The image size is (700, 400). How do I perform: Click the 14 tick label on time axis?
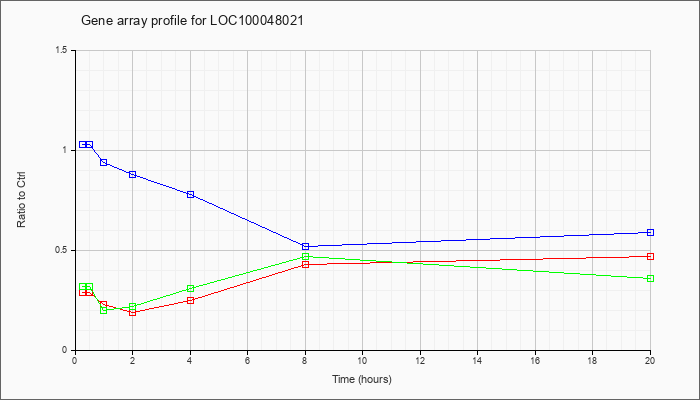477,360
